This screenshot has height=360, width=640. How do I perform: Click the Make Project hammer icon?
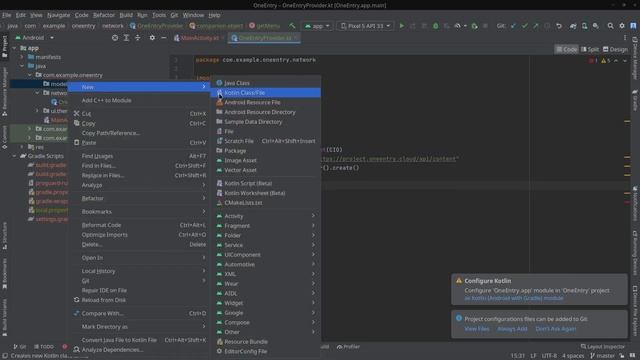pos(292,26)
